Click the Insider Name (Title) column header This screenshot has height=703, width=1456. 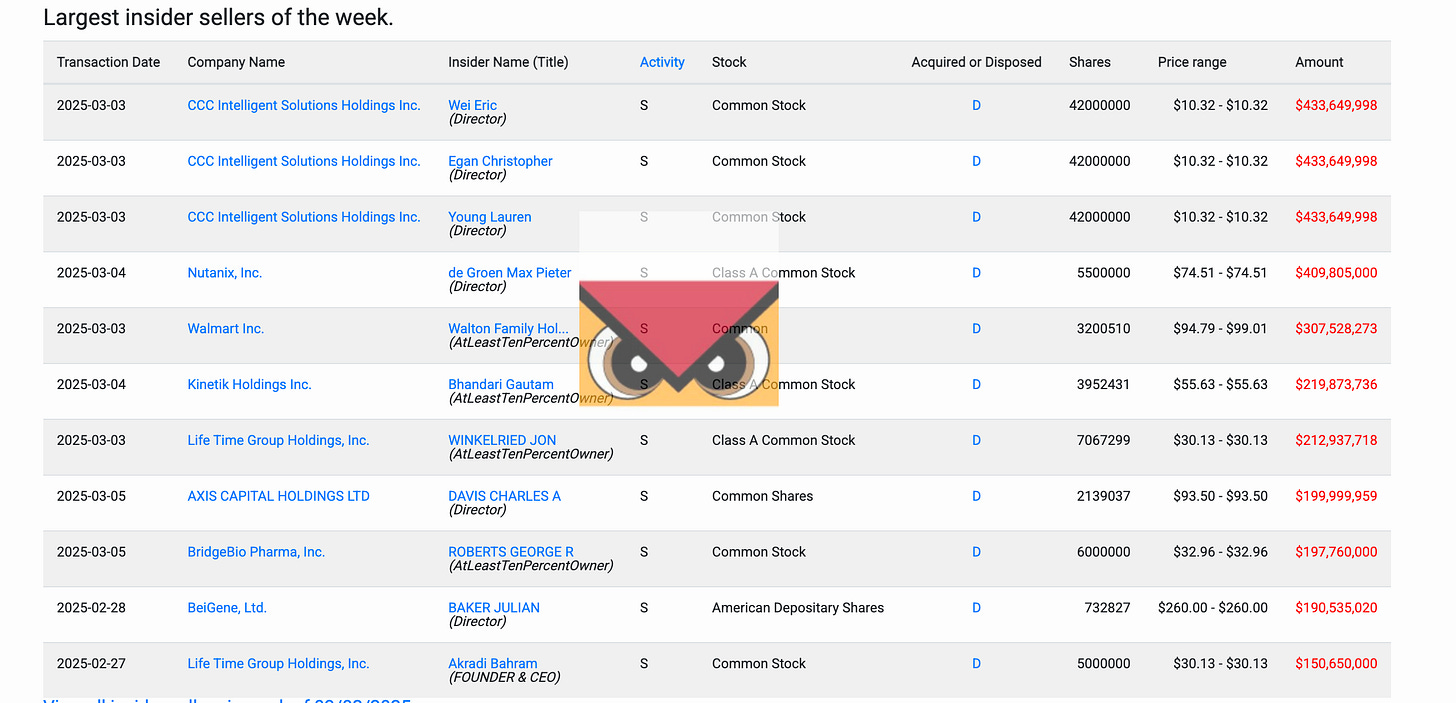pyautogui.click(x=508, y=62)
